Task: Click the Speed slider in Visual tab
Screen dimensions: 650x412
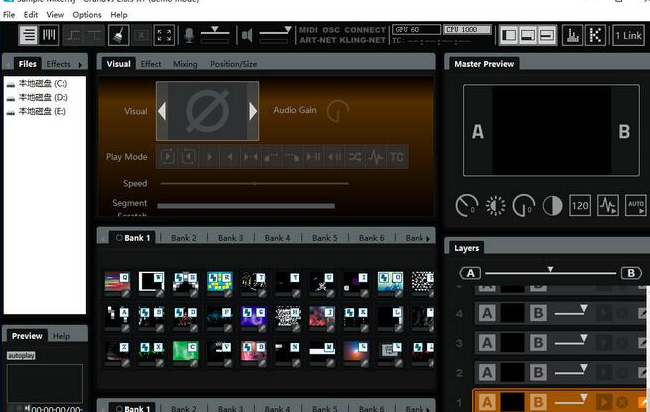Action: click(x=254, y=183)
